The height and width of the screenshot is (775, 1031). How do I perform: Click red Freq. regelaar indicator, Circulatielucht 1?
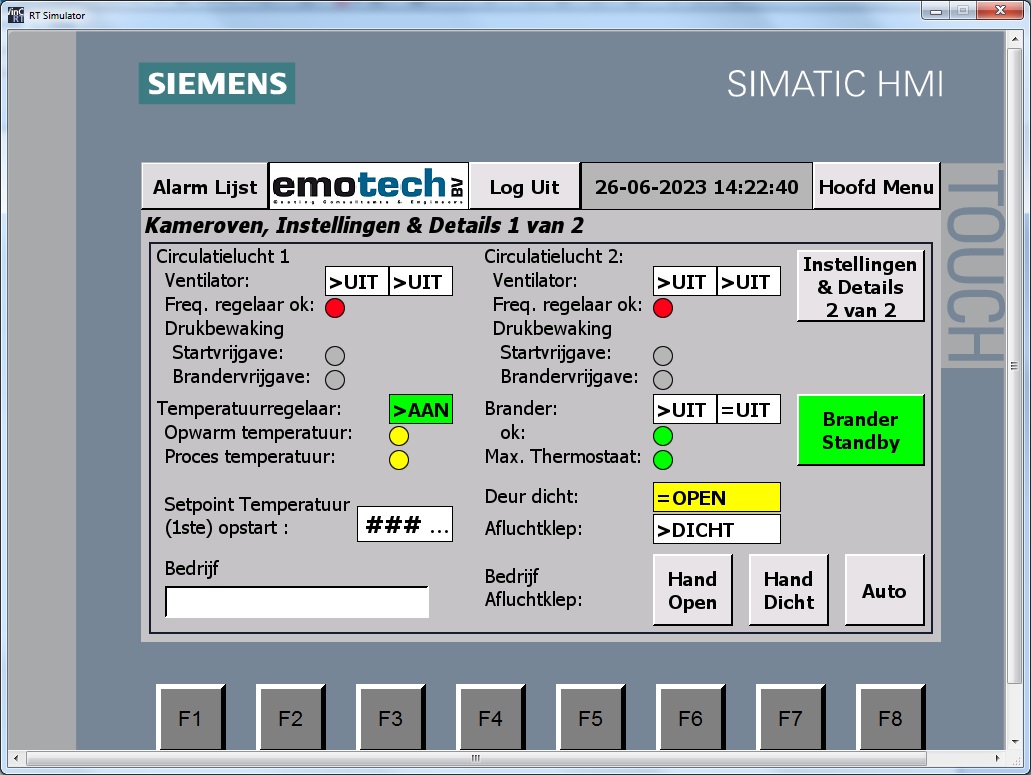tap(335, 308)
